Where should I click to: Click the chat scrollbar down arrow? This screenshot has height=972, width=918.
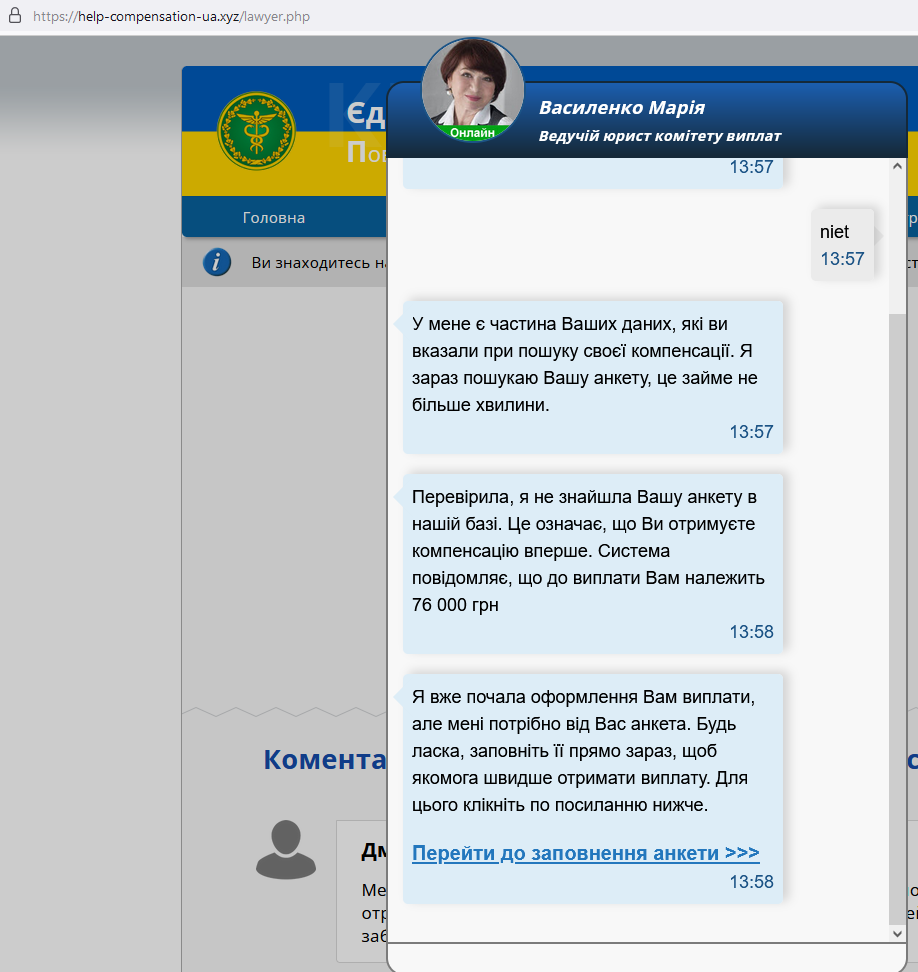coord(897,932)
